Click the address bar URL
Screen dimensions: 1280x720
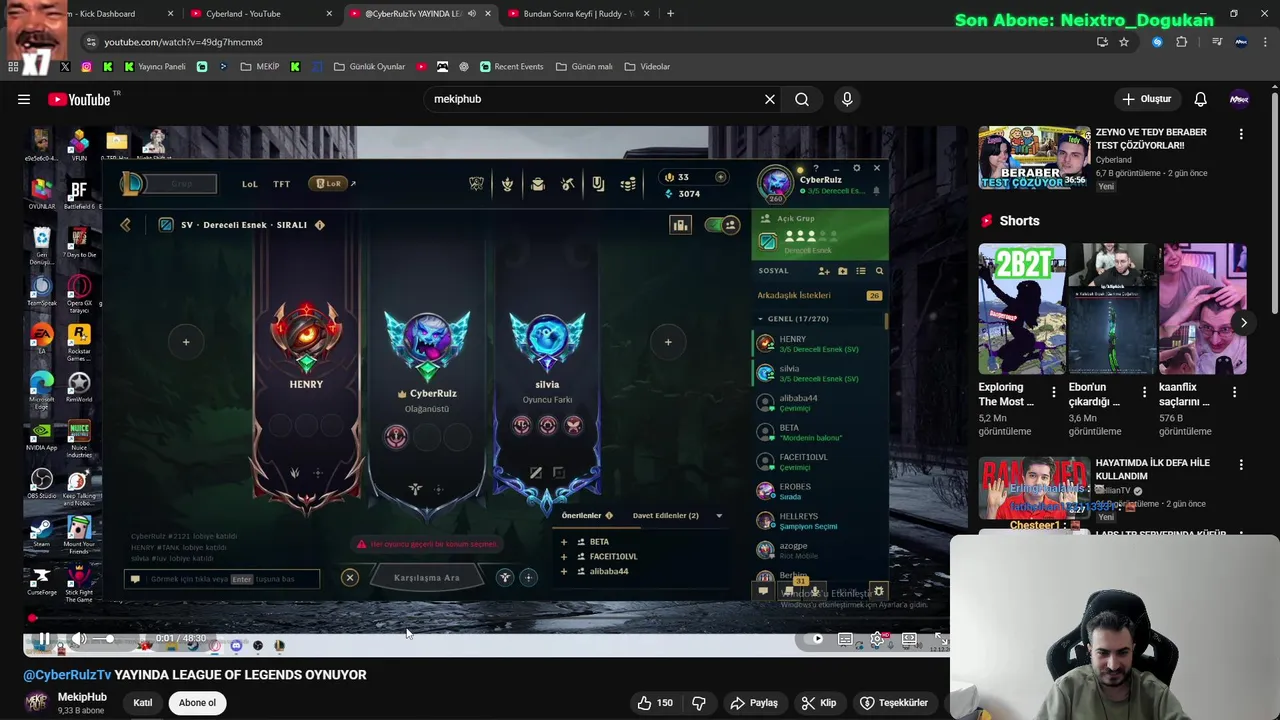point(183,42)
